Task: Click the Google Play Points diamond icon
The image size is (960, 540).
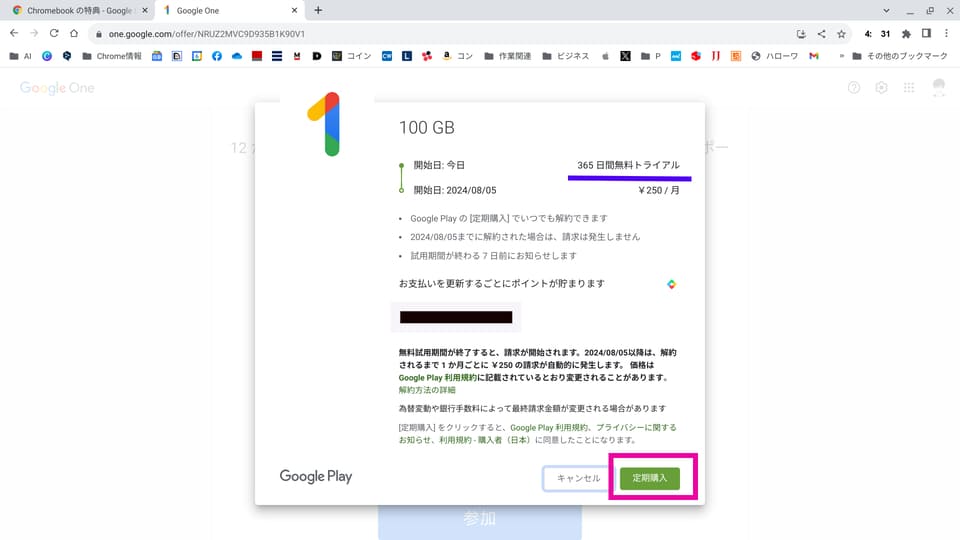Action: (672, 284)
